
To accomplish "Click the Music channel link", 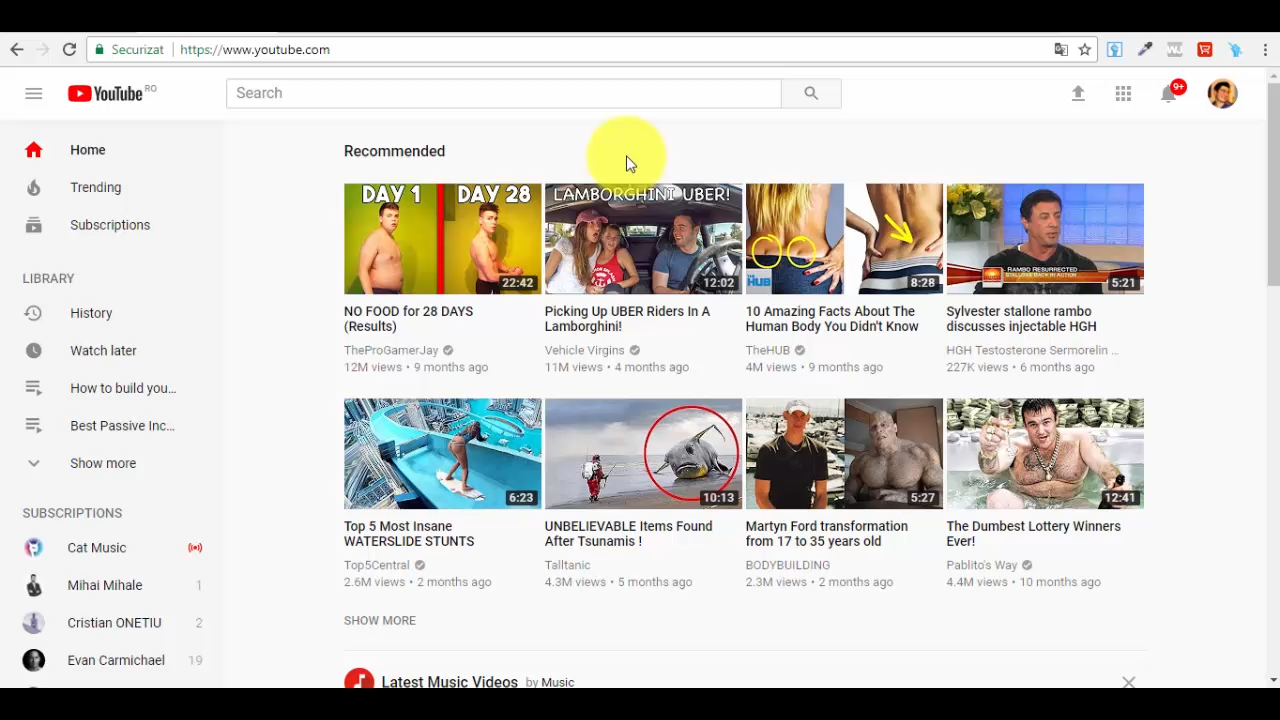I will tap(557, 682).
